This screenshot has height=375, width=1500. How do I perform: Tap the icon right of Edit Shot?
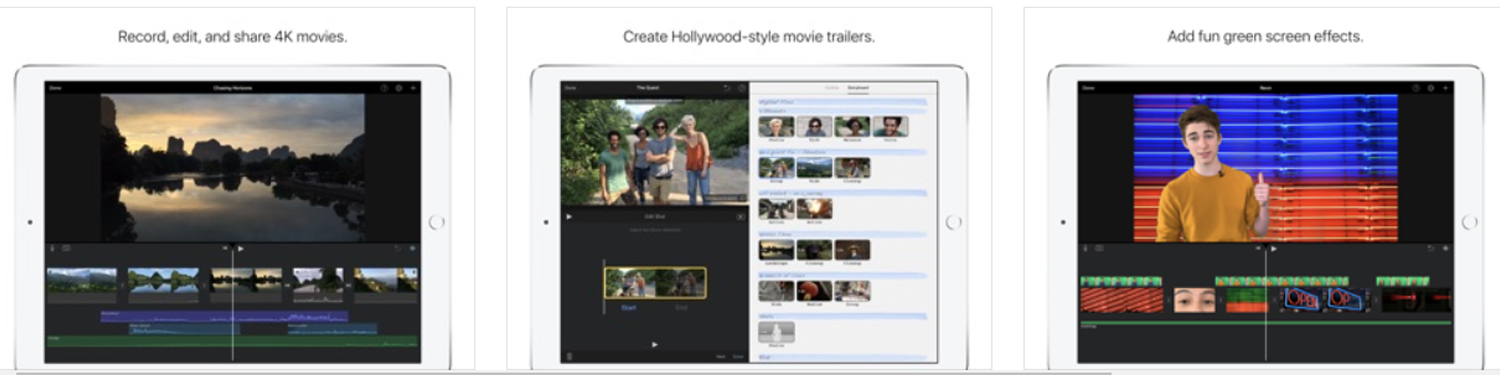click(x=740, y=216)
